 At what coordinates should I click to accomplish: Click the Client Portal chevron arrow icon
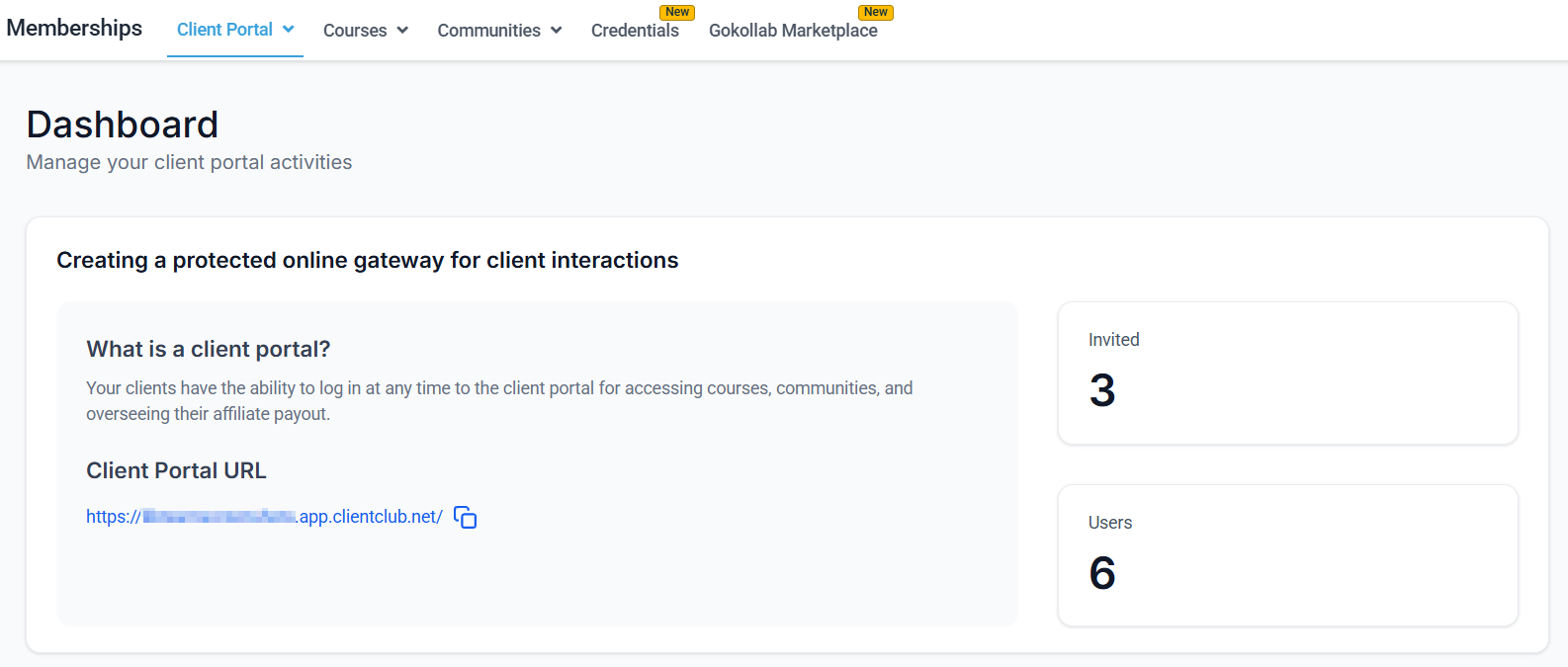[x=288, y=30]
